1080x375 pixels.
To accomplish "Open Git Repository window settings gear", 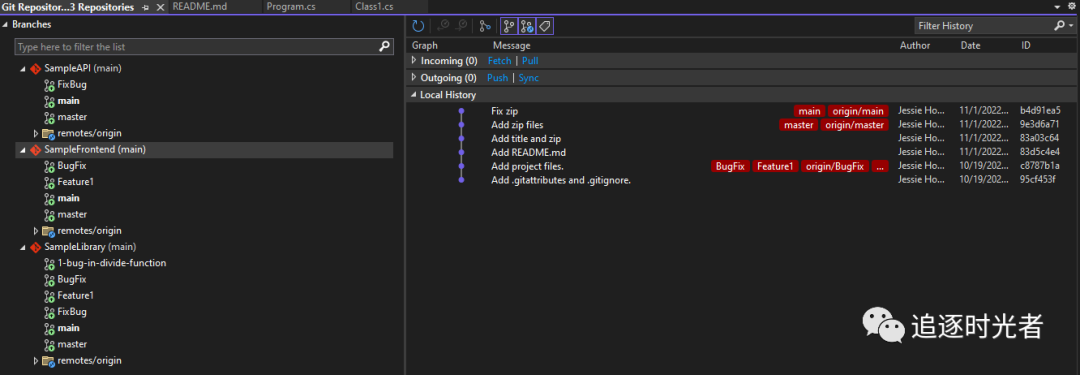I will tap(1071, 6).
